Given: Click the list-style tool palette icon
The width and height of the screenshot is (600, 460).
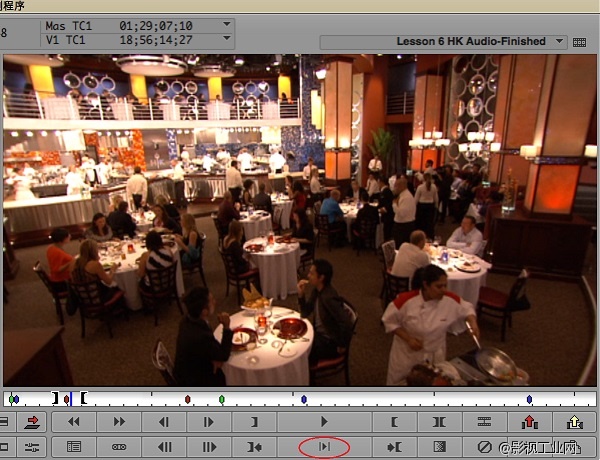Looking at the screenshot, I should tap(73, 447).
